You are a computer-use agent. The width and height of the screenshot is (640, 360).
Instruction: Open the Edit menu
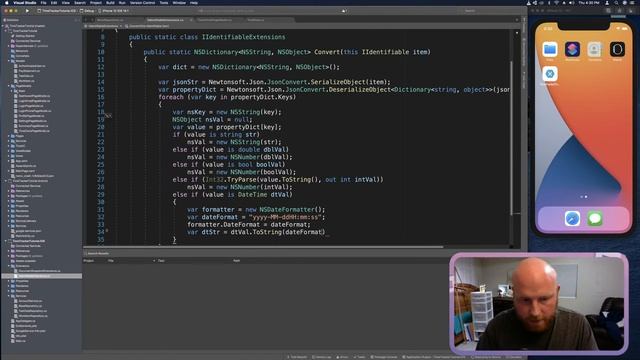54,2
